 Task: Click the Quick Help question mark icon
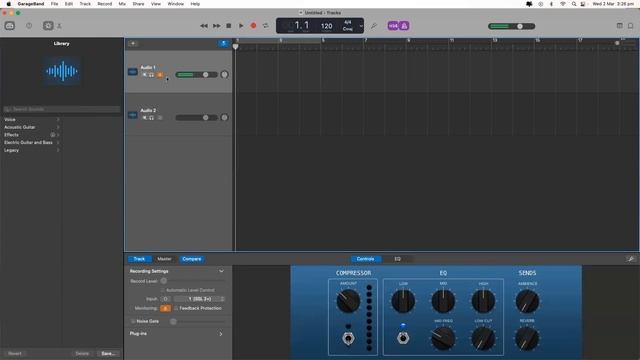click(29, 26)
